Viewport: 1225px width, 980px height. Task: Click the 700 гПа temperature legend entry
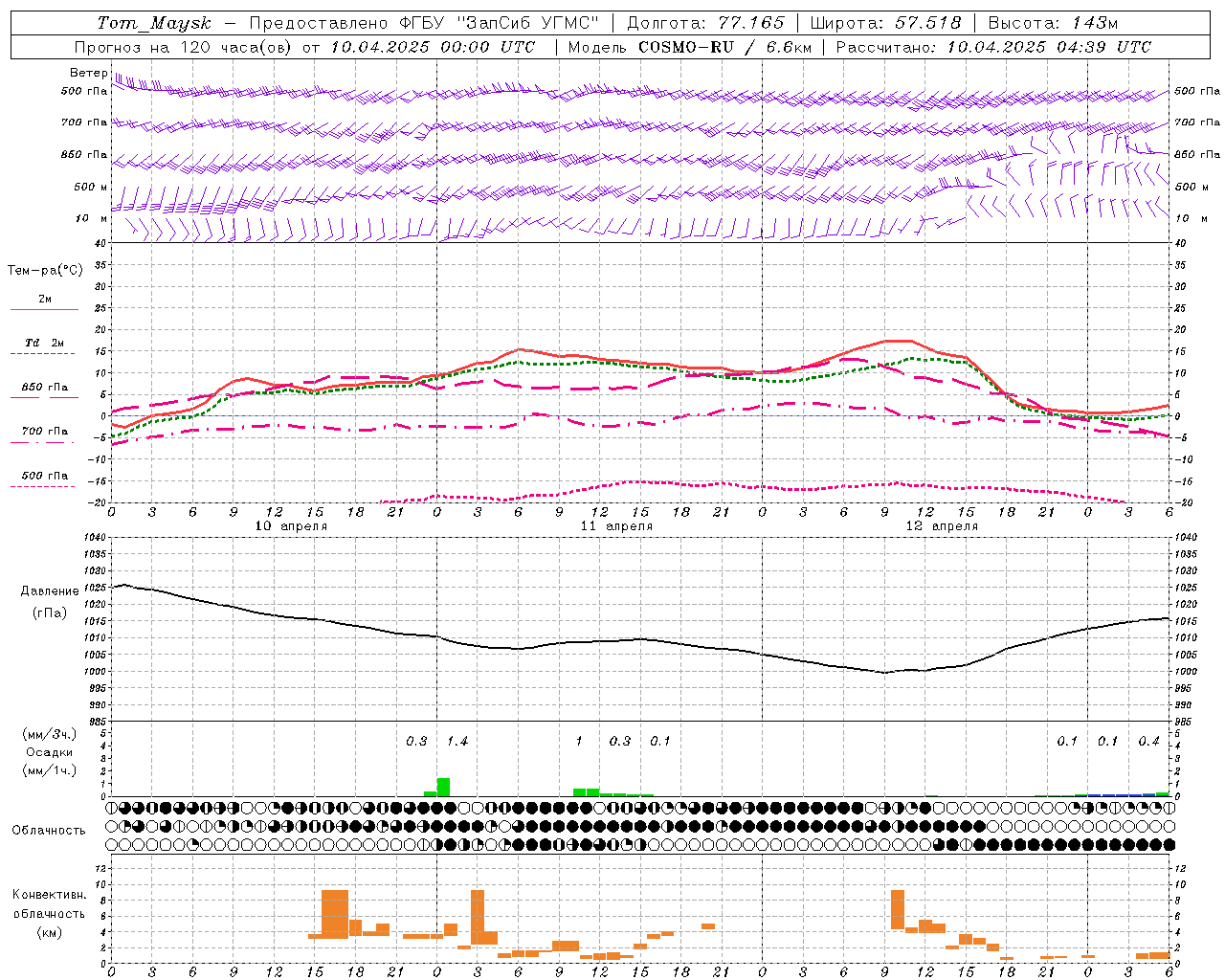(45, 431)
